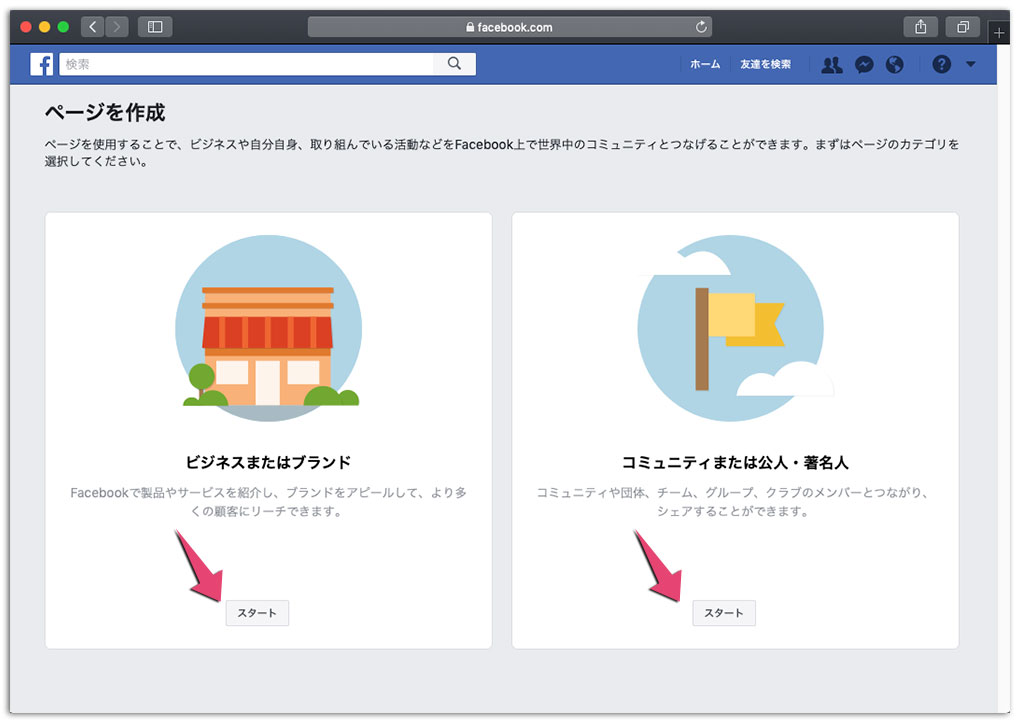1020x723 pixels.
Task: Click スタート under コミュニティまたは公人・著名人
Action: (x=724, y=613)
